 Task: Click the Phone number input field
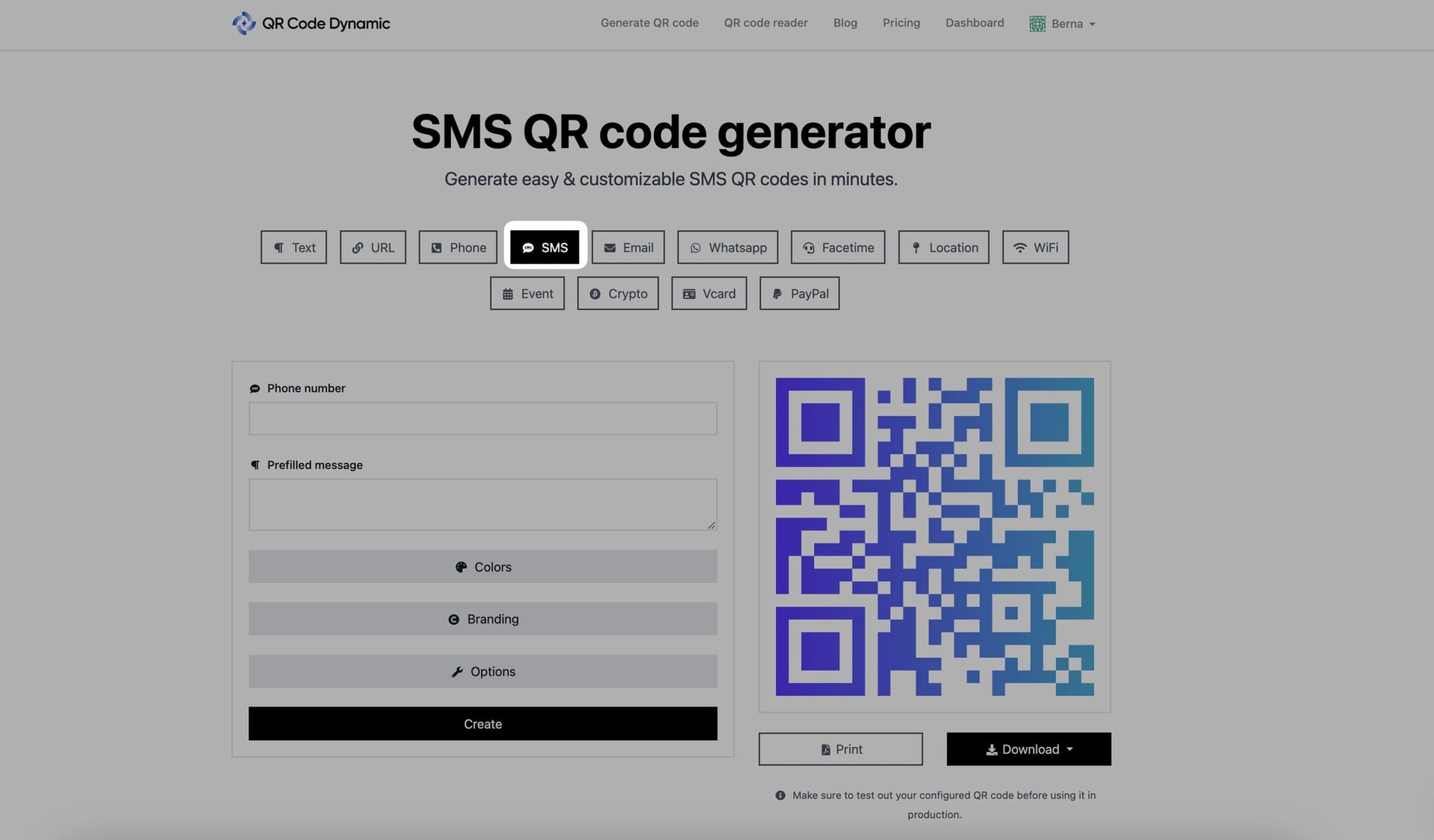coord(483,418)
